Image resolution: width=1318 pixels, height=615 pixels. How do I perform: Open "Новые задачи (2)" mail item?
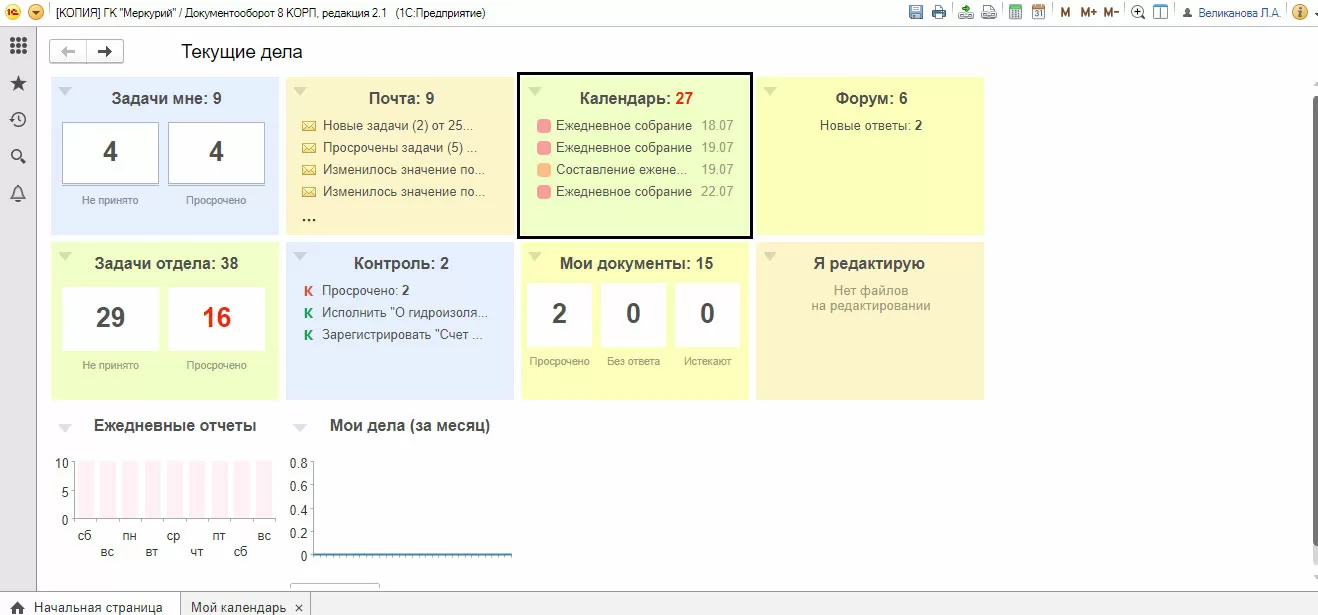pos(398,126)
